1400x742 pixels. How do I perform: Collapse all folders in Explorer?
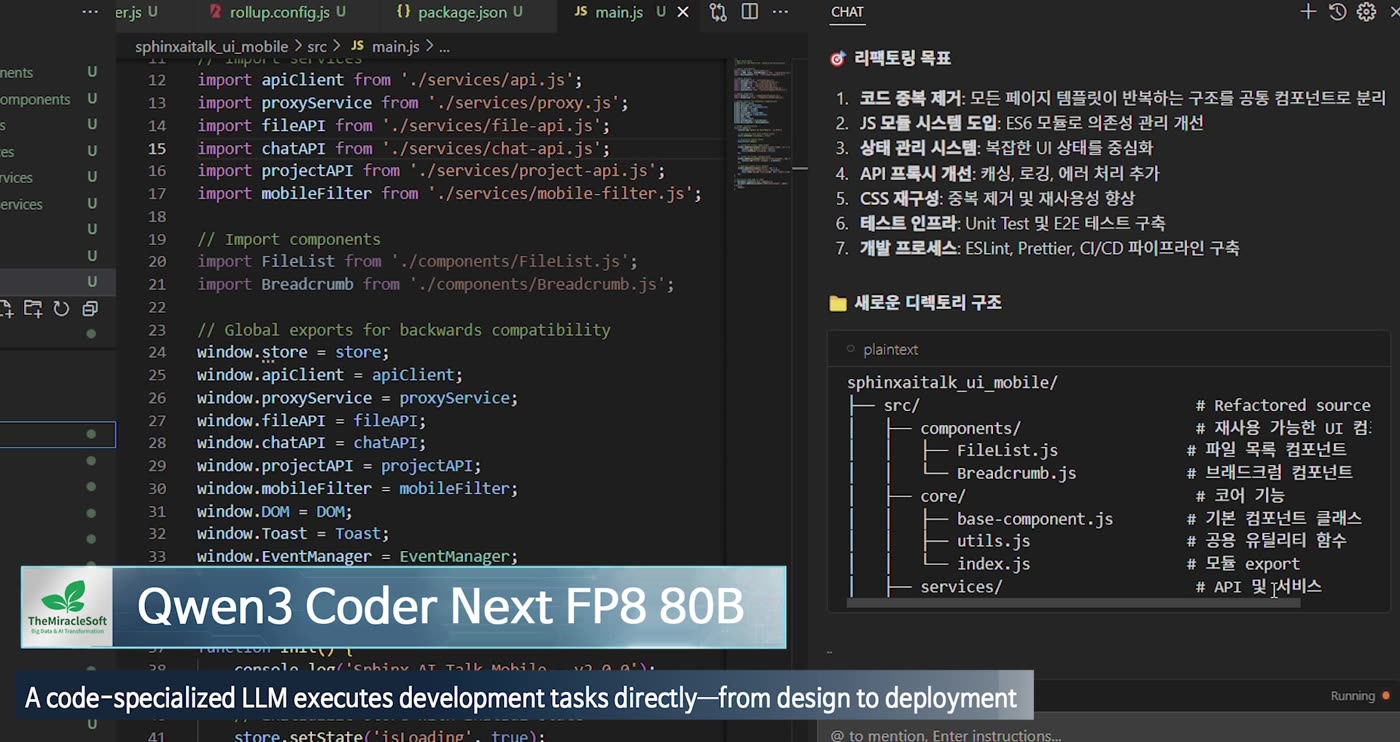tap(90, 309)
